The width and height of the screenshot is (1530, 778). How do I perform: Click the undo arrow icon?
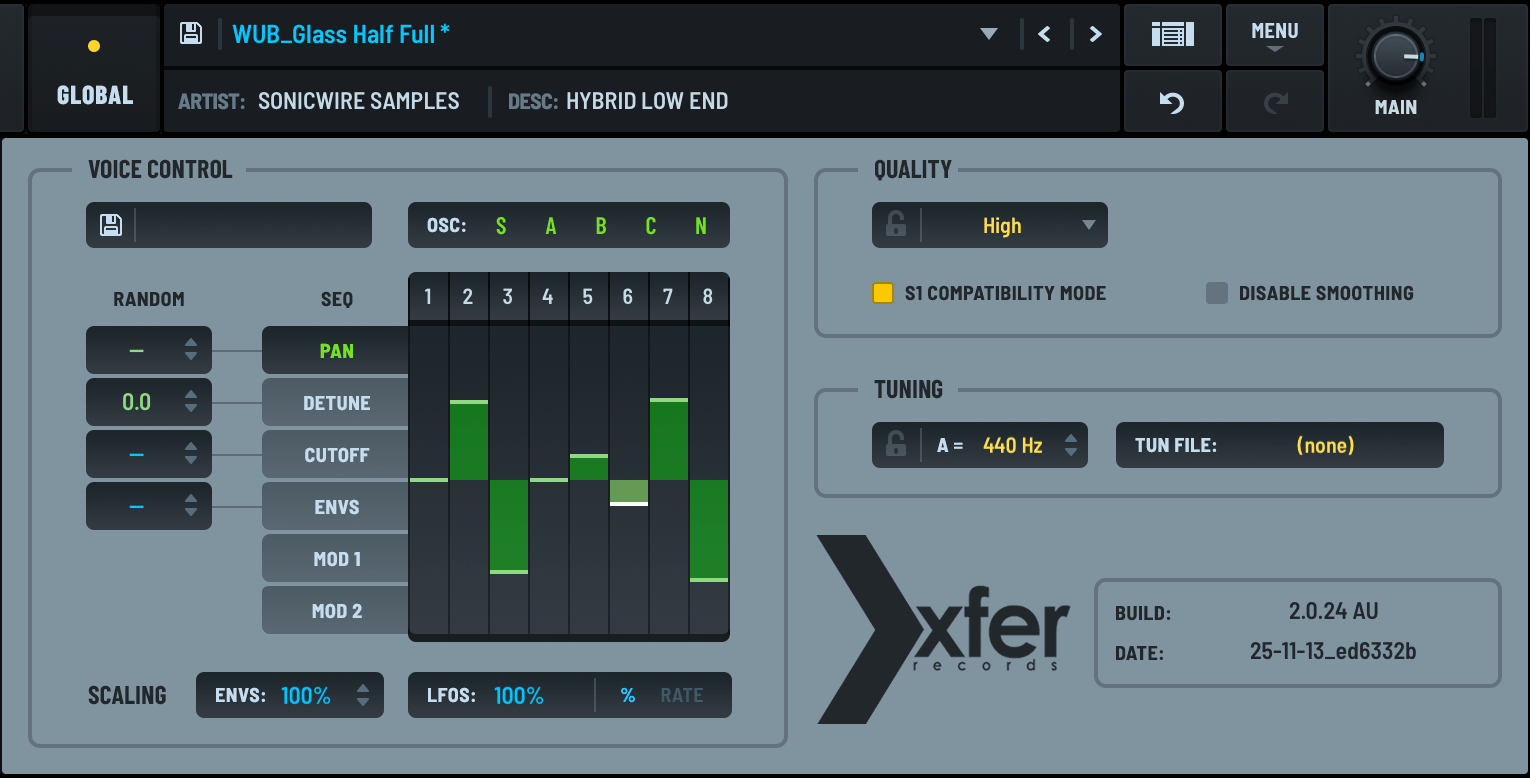(1172, 102)
